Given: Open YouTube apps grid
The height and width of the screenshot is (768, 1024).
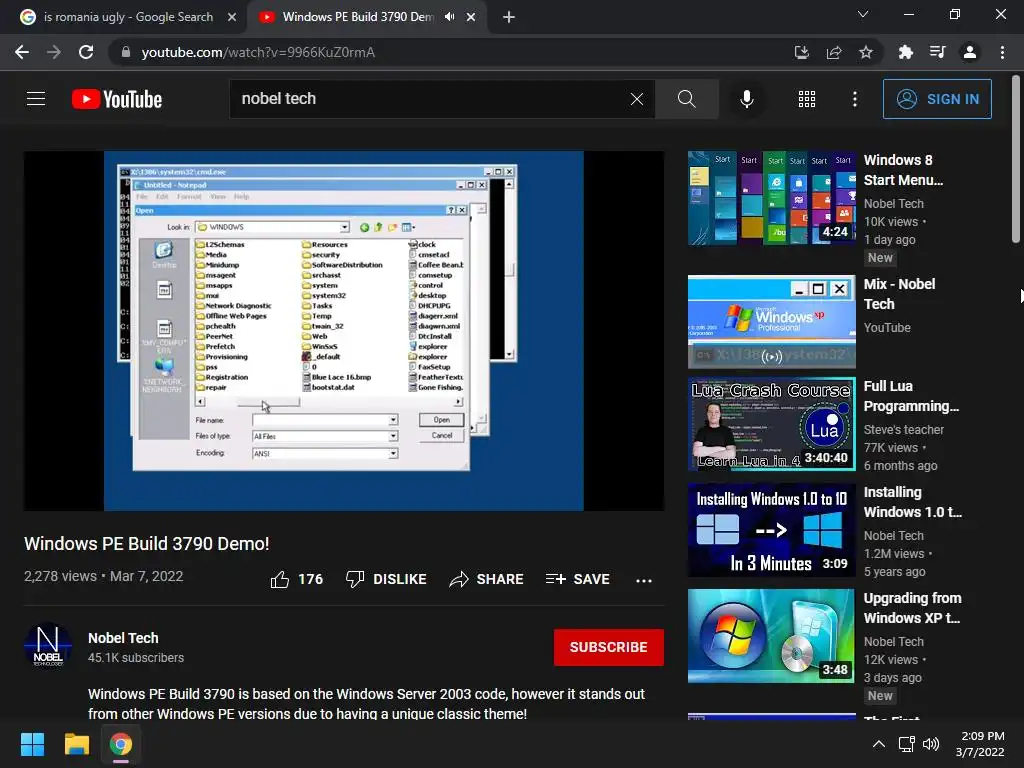Looking at the screenshot, I should tap(807, 99).
